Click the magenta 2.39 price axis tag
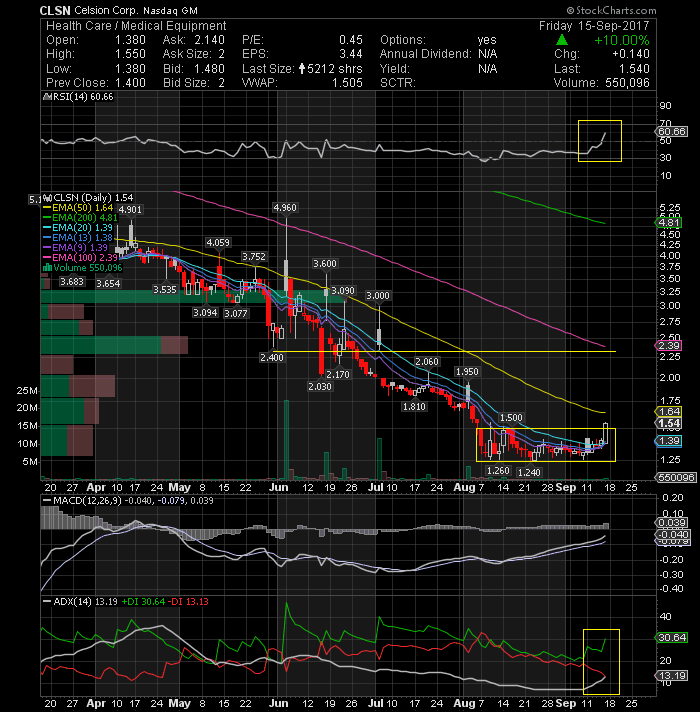 coord(669,346)
